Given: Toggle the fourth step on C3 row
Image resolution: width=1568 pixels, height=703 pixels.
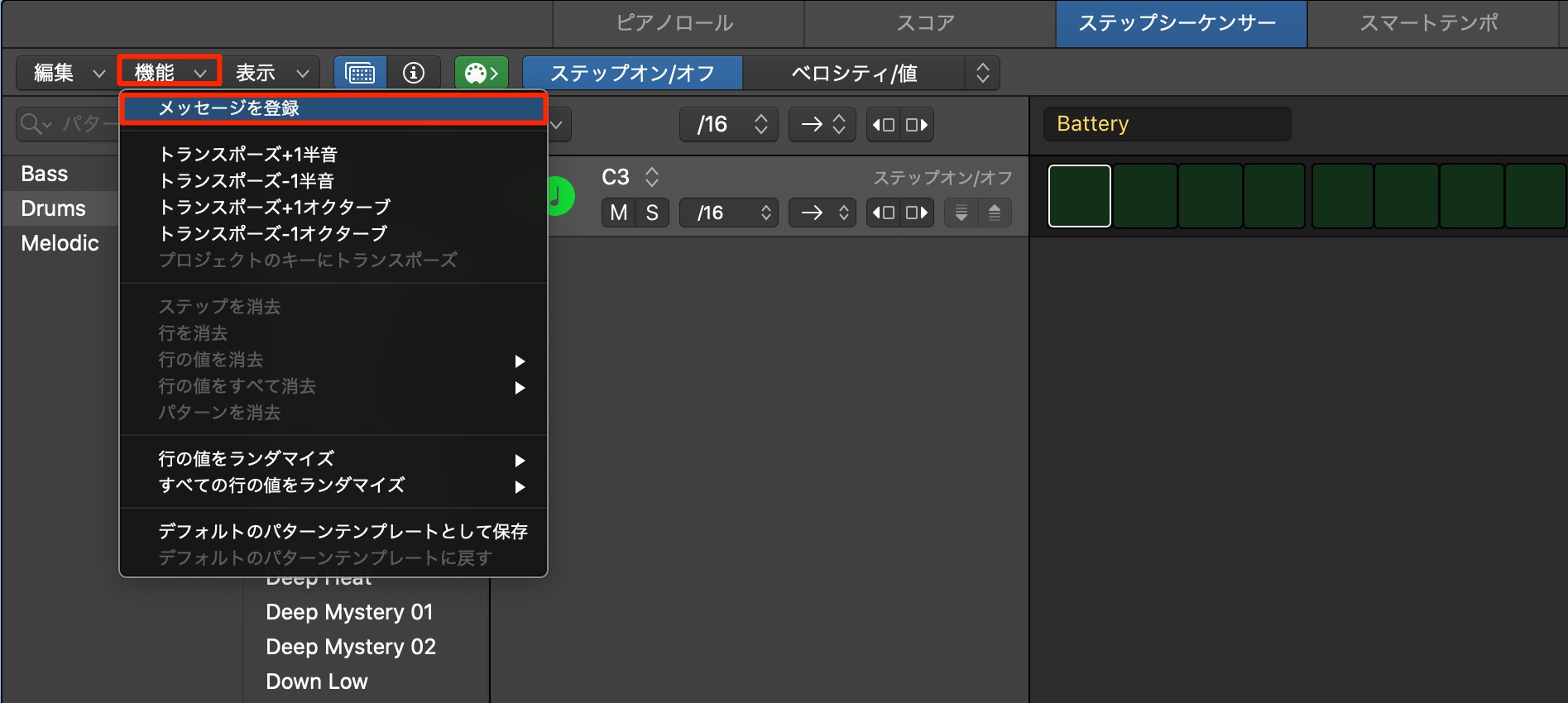Looking at the screenshot, I should pyautogui.click(x=1275, y=196).
